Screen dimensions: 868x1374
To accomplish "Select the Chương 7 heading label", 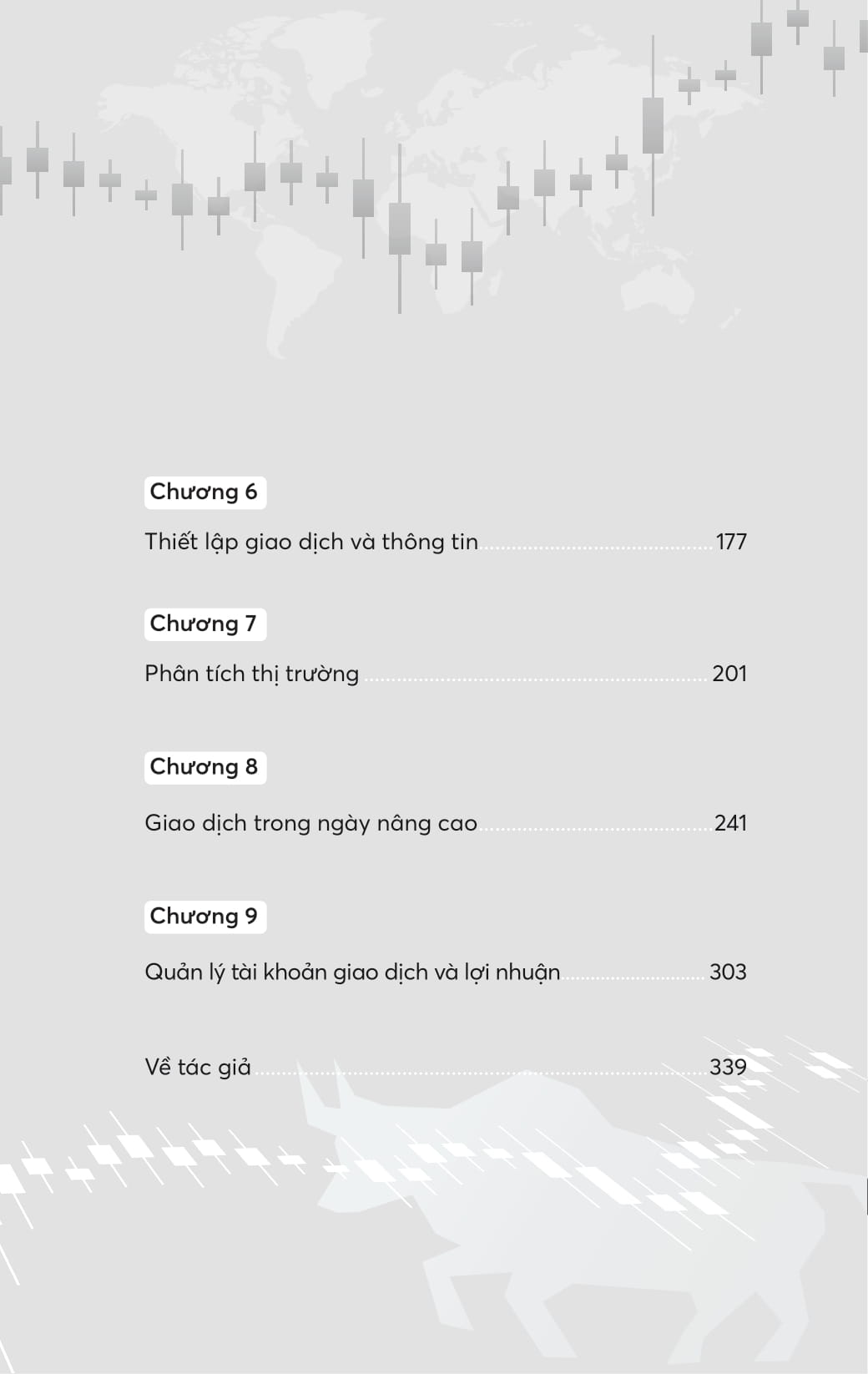I will (x=204, y=624).
